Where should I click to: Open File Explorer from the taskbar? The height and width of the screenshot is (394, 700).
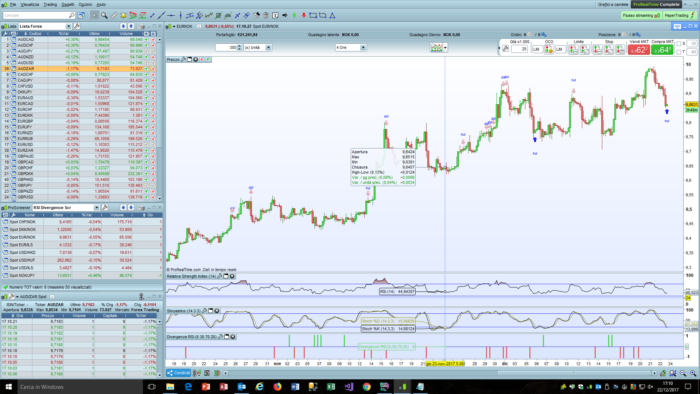point(170,386)
